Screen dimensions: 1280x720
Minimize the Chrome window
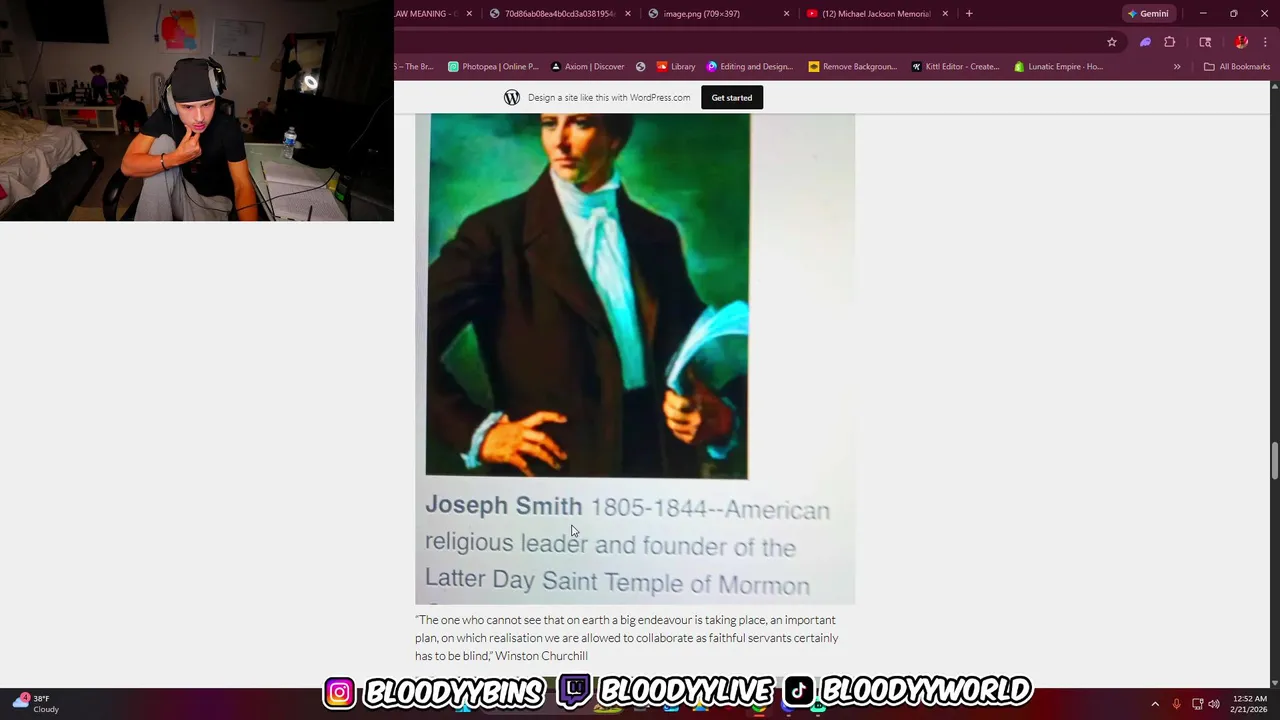(1203, 14)
